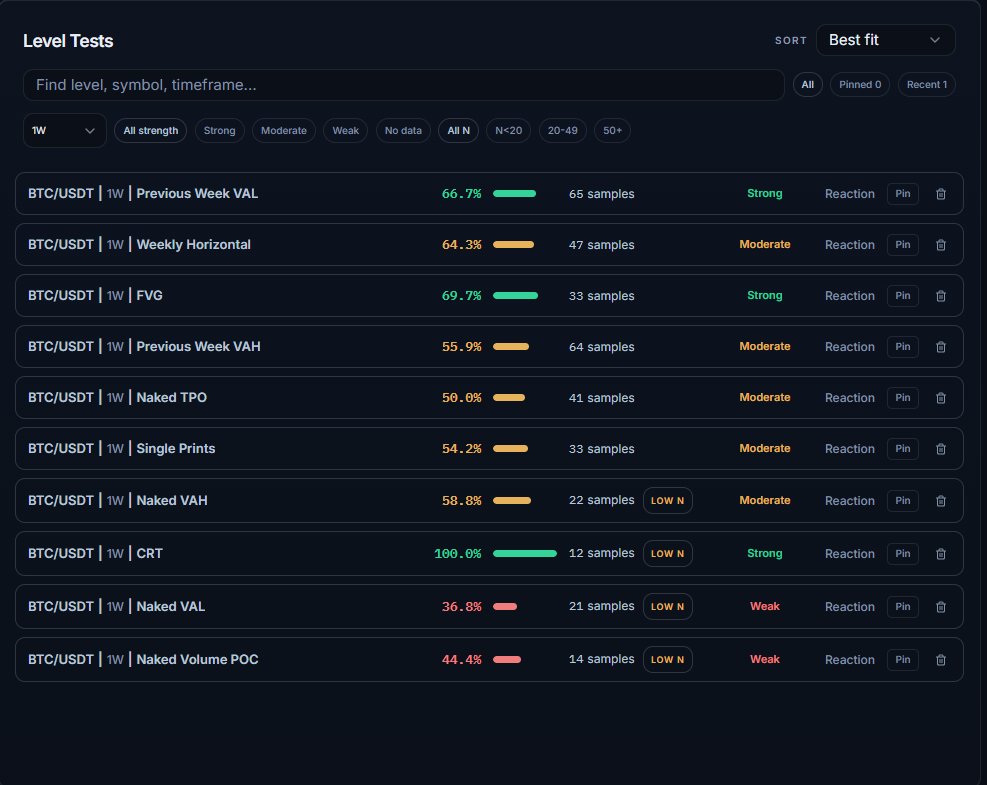This screenshot has height=785, width=987.
Task: Delete the Weekly Horizontal test
Action: [x=940, y=245]
